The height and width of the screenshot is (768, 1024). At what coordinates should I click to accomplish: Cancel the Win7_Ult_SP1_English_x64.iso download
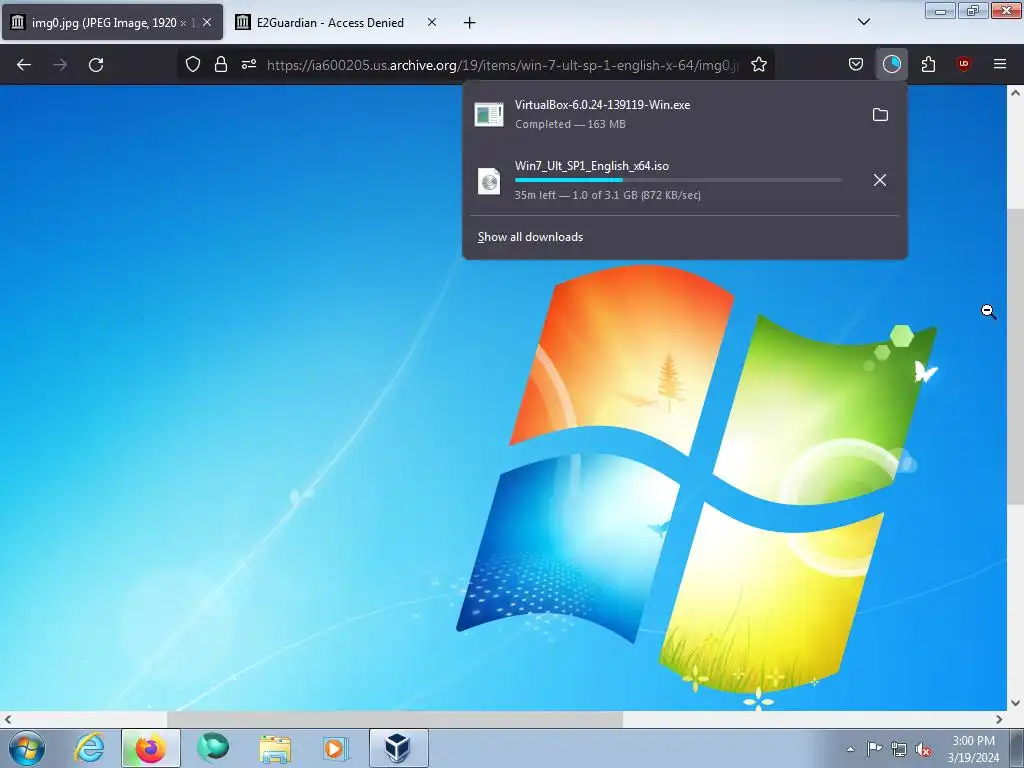pyautogui.click(x=880, y=180)
